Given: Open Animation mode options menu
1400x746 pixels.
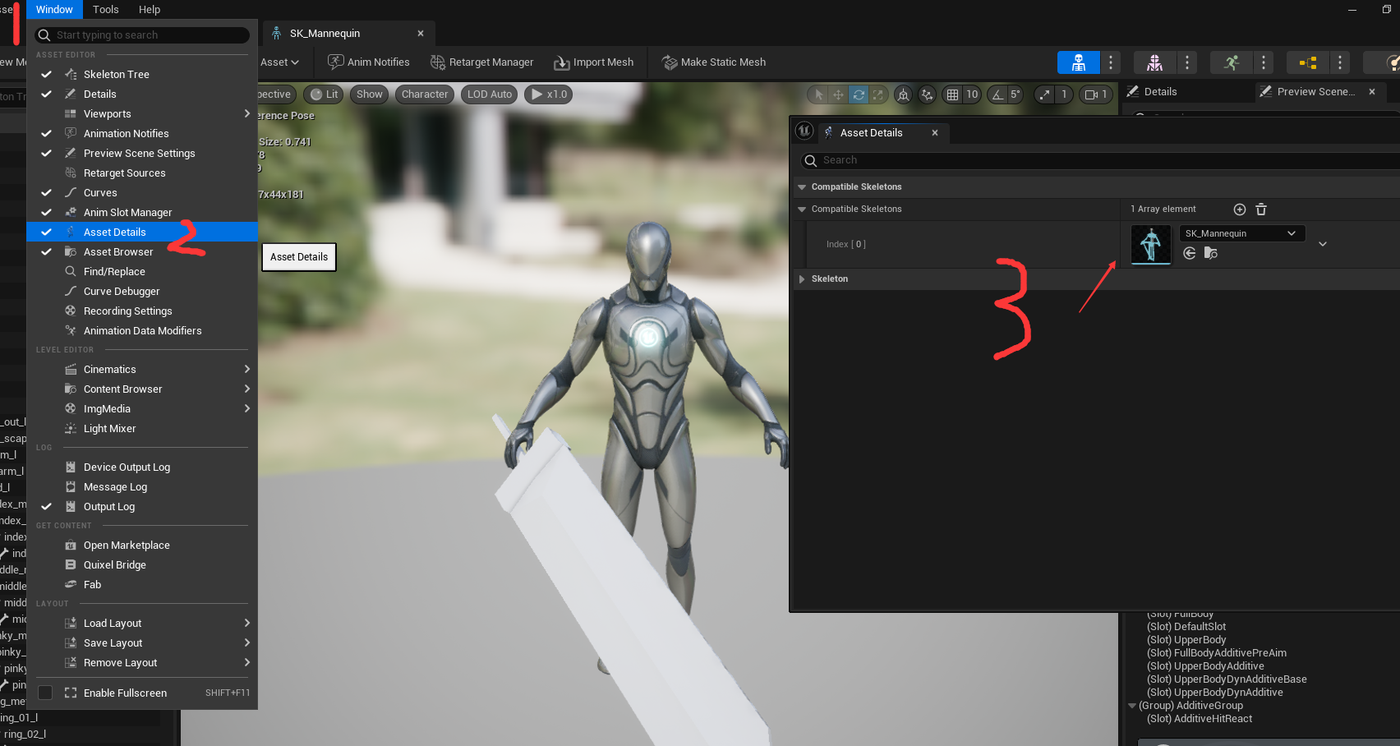Looking at the screenshot, I should pyautogui.click(x=1262, y=62).
